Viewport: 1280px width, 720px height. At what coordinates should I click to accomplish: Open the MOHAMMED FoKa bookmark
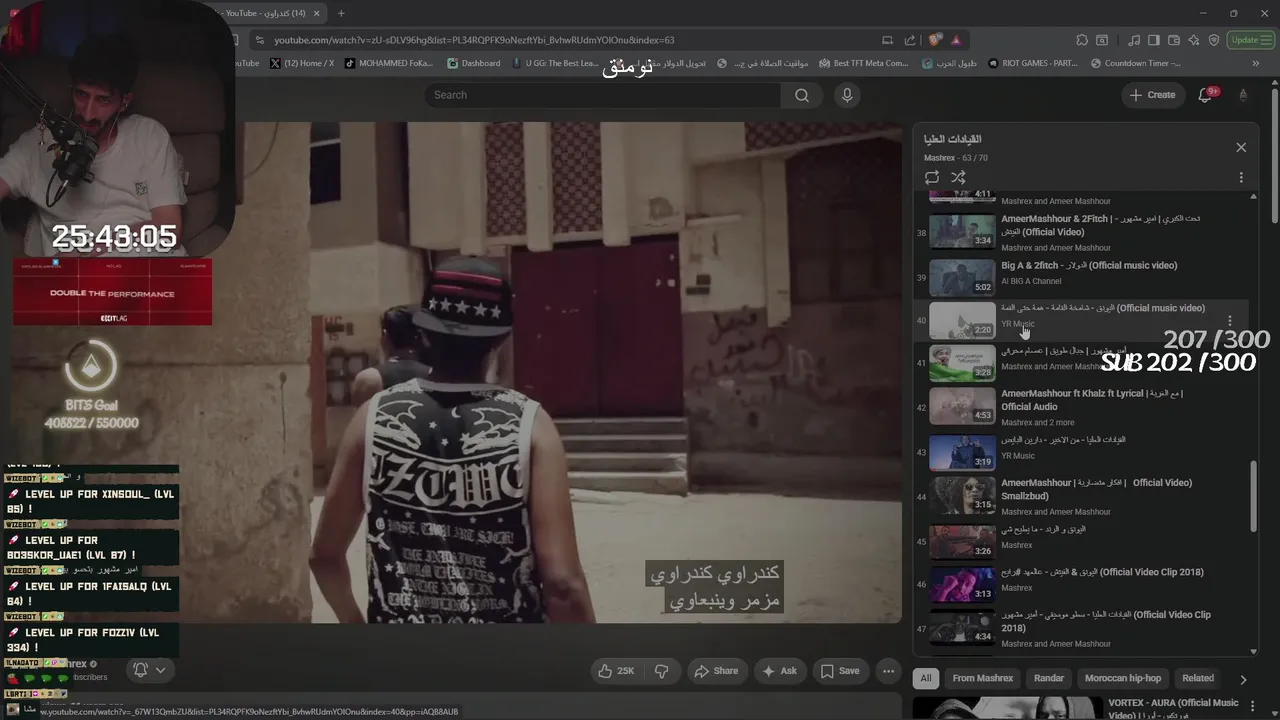click(x=389, y=63)
